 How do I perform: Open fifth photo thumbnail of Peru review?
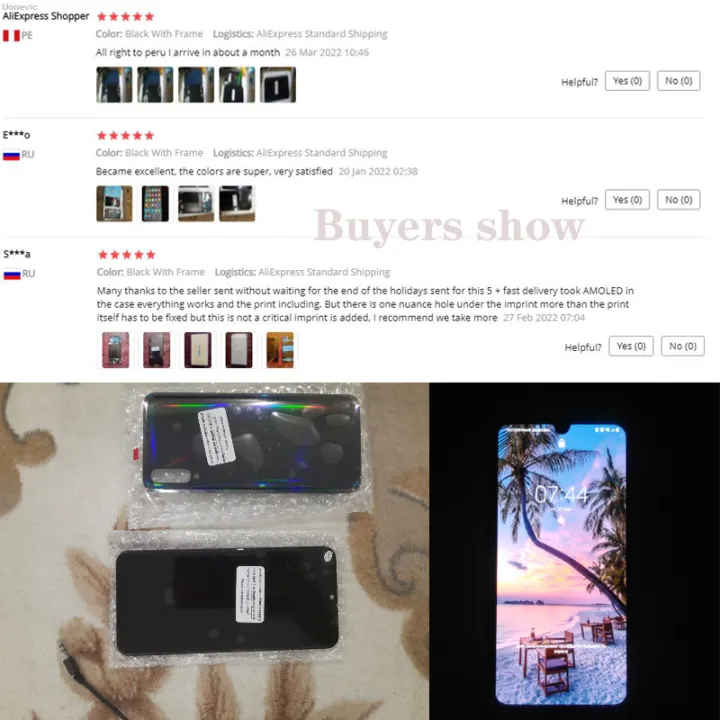tap(278, 84)
